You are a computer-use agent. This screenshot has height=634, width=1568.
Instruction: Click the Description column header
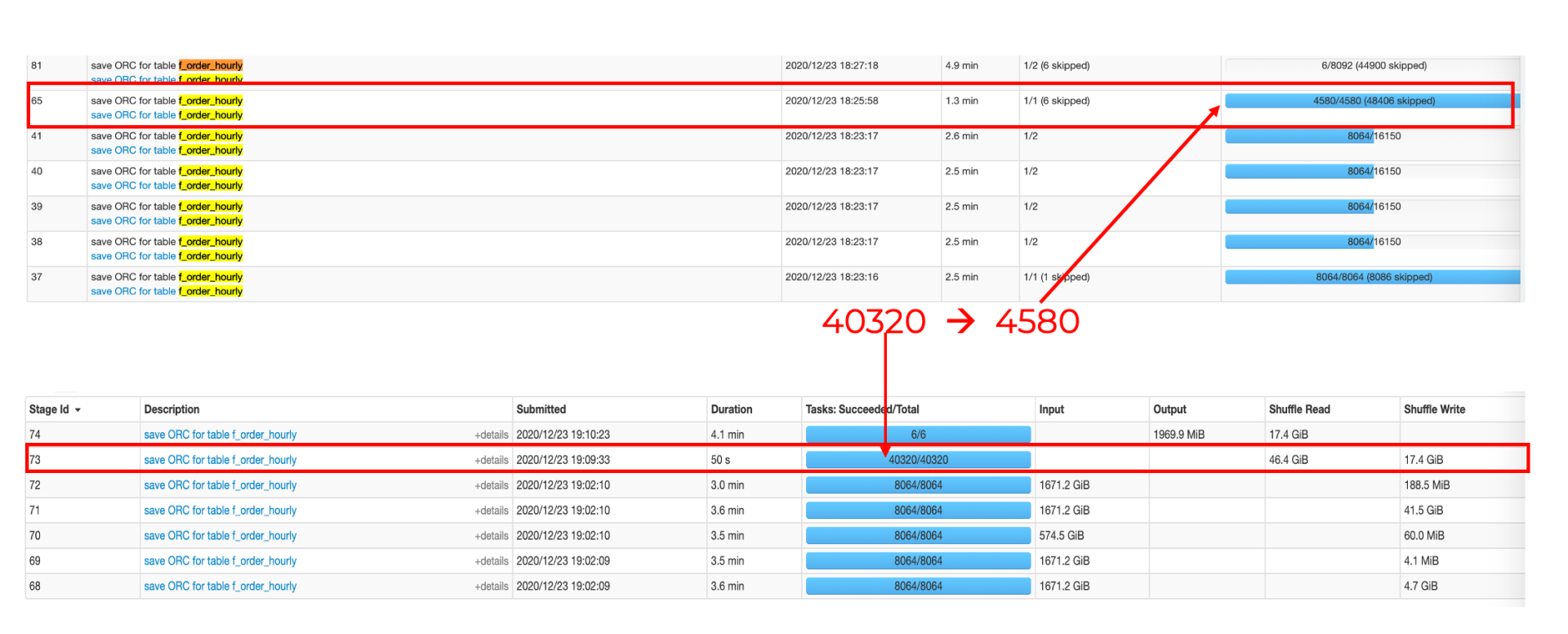[171, 410]
